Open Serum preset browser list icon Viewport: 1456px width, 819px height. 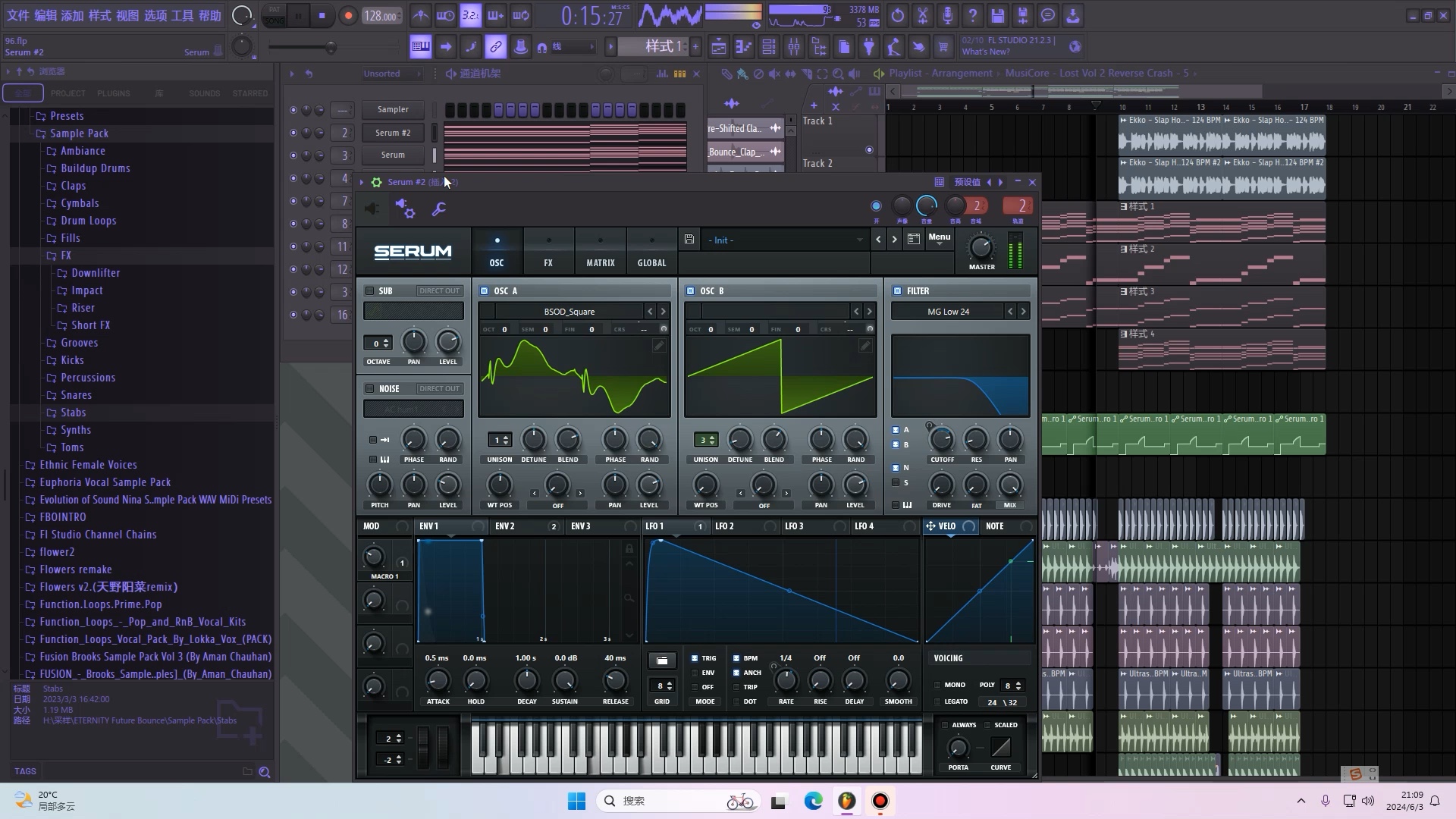click(914, 240)
